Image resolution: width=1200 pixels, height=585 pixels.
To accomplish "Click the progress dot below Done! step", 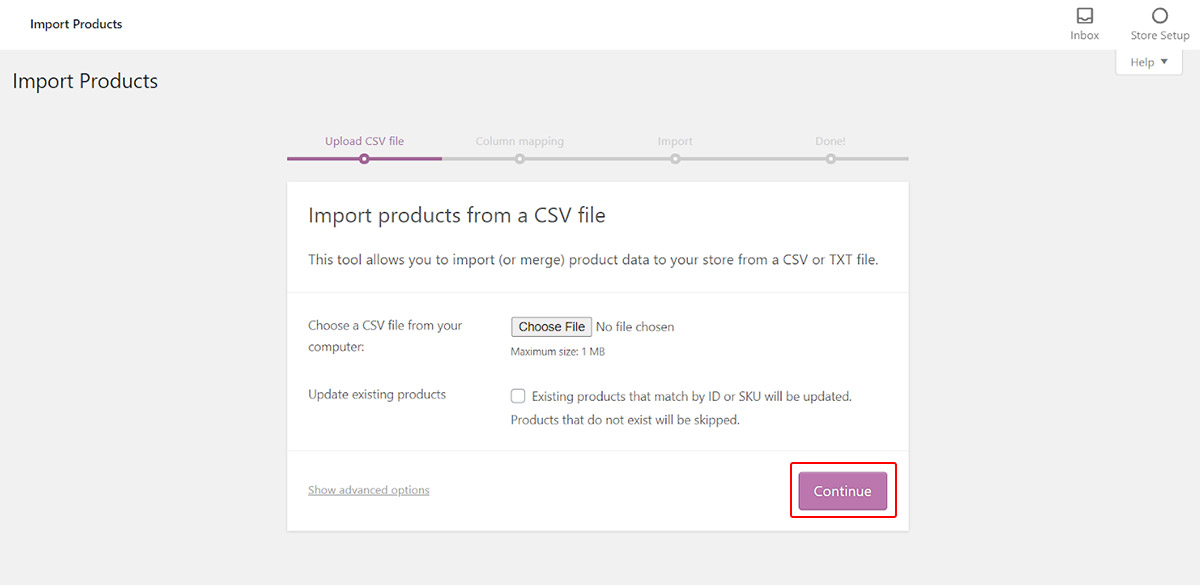I will [x=830, y=158].
